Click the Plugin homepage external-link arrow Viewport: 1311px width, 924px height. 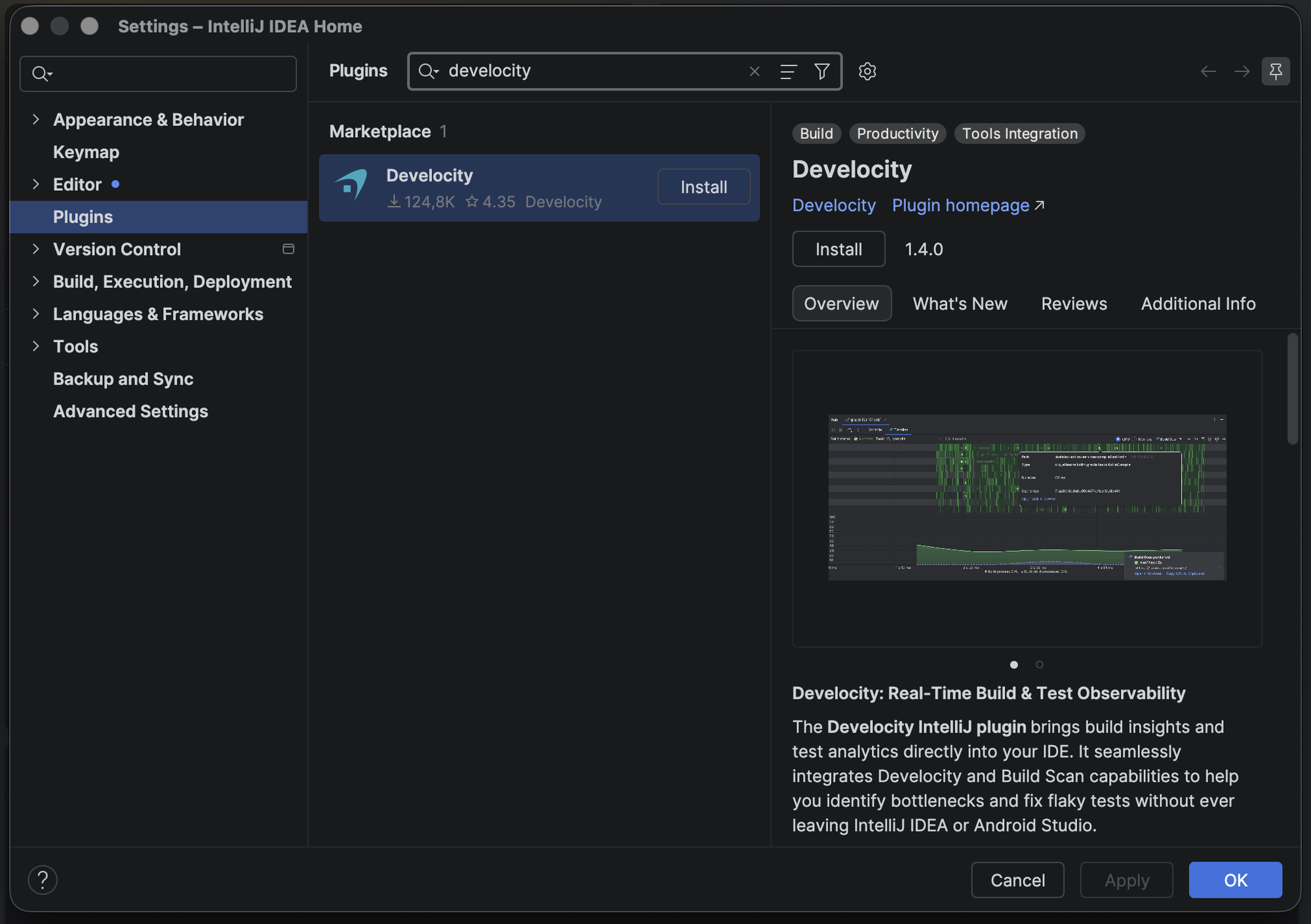[x=1039, y=205]
